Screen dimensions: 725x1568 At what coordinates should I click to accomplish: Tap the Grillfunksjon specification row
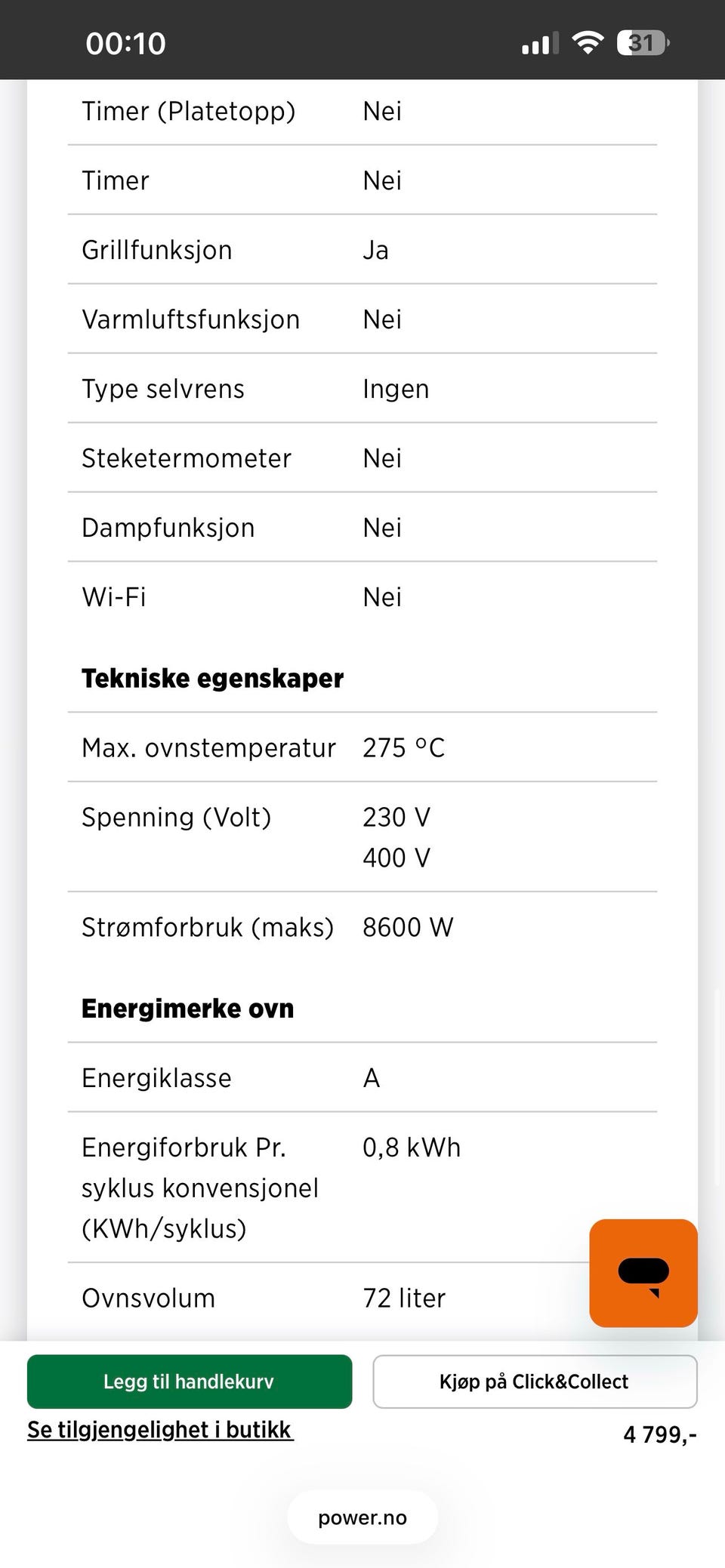362,250
